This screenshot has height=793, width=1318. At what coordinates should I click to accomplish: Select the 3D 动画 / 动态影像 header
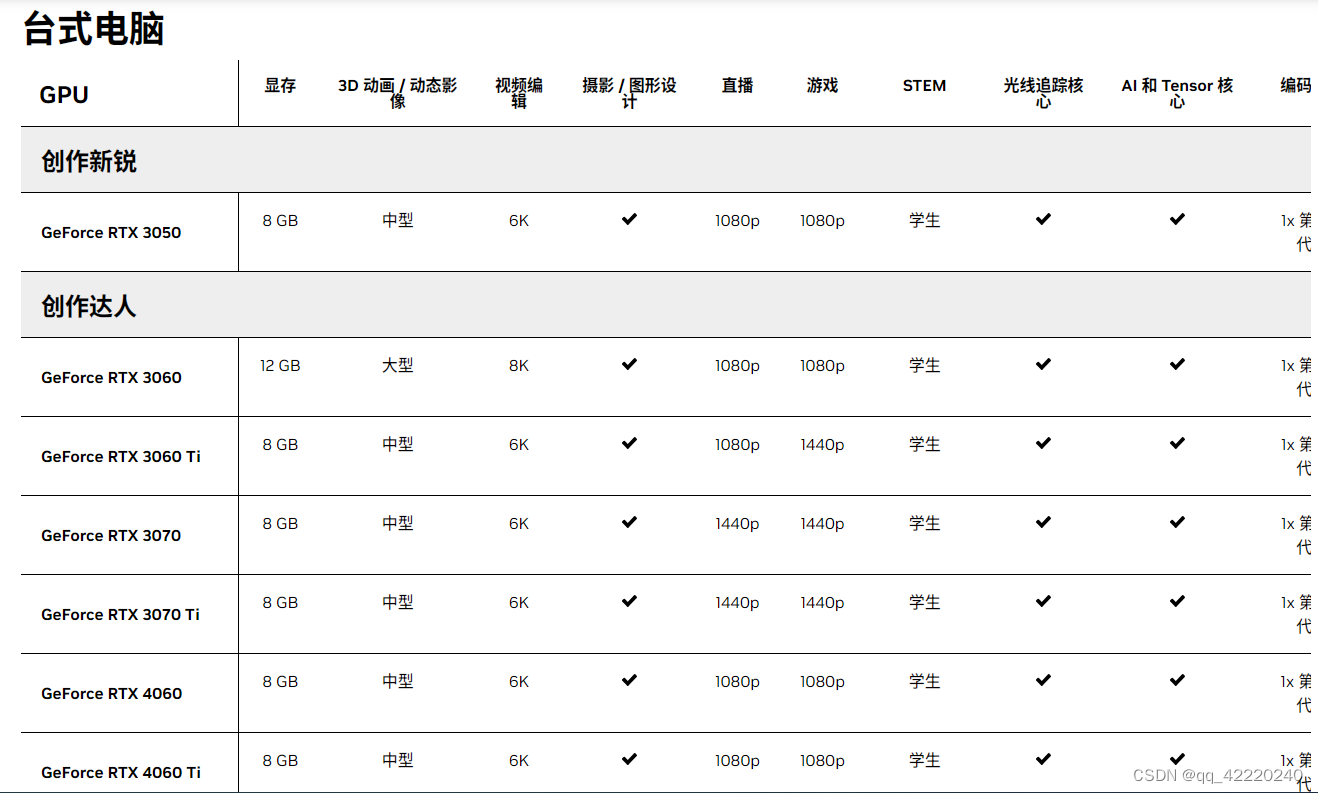pos(398,93)
